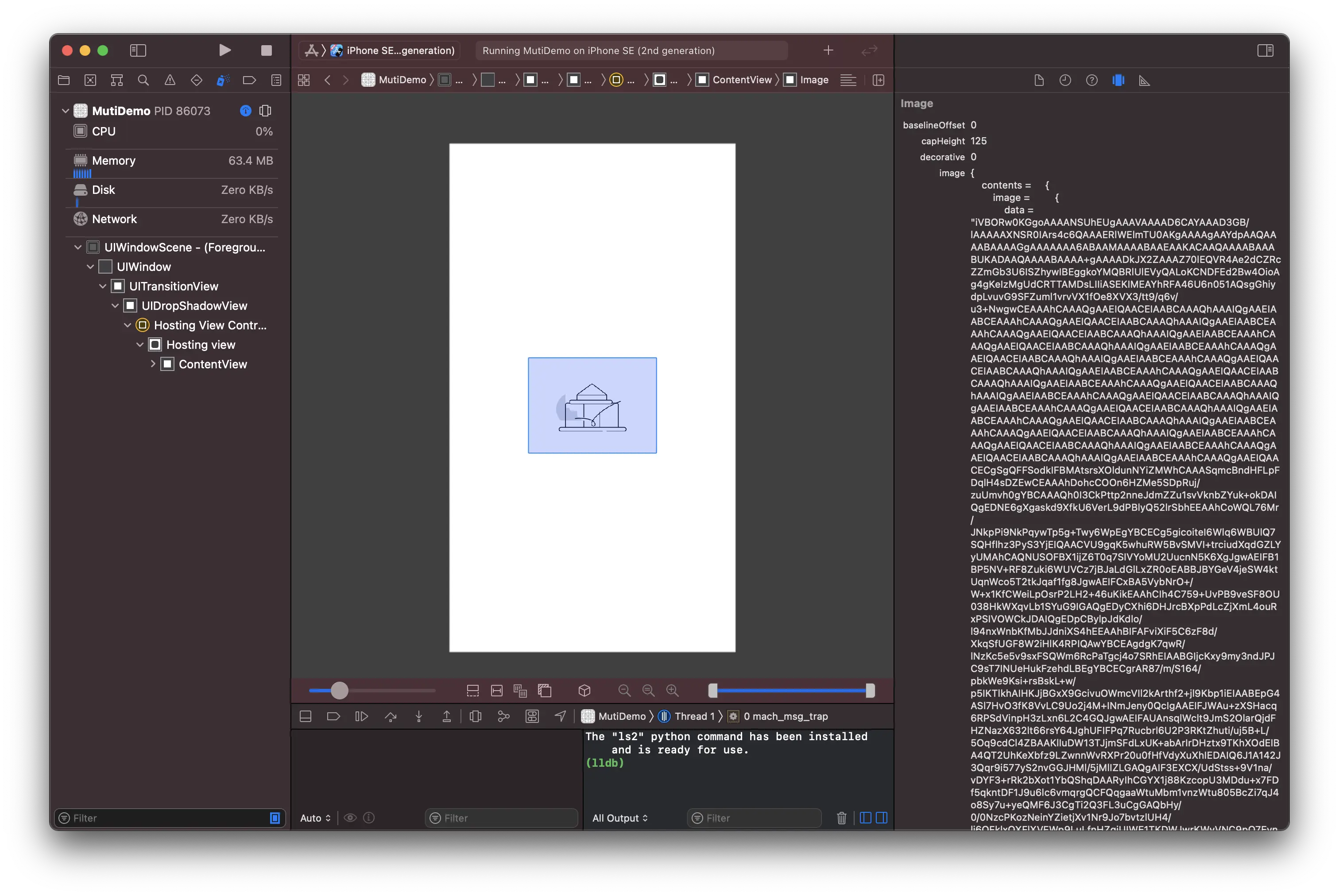Orient view hierarchy to 3D cube

584,690
